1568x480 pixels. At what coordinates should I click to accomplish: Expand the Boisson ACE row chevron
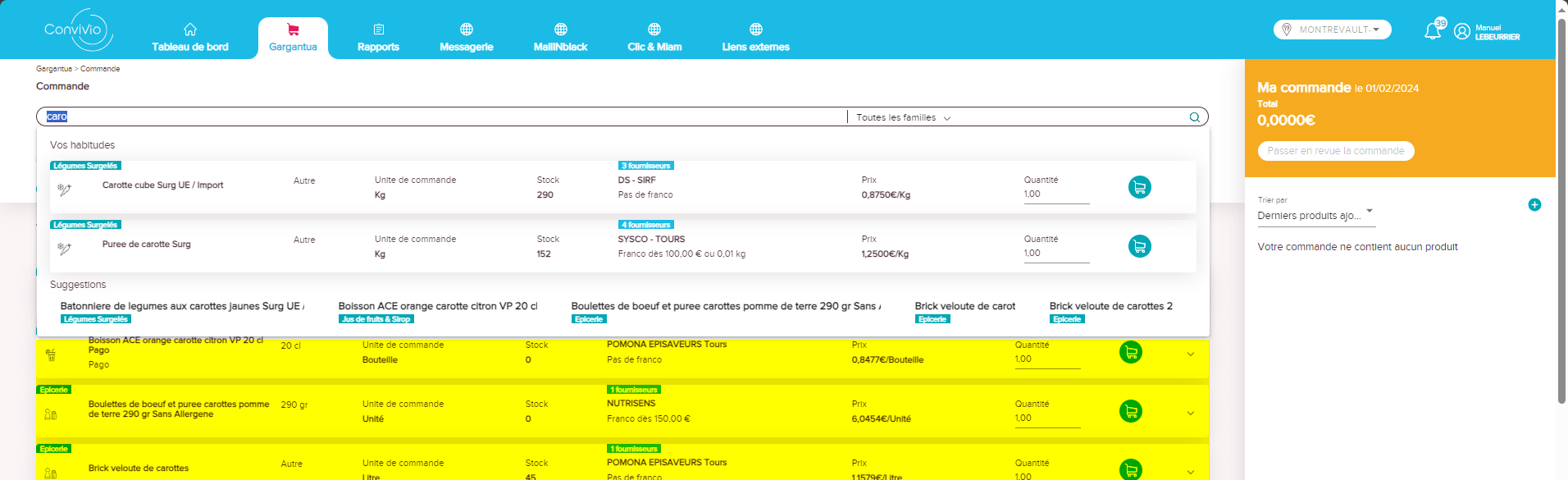(x=1191, y=354)
